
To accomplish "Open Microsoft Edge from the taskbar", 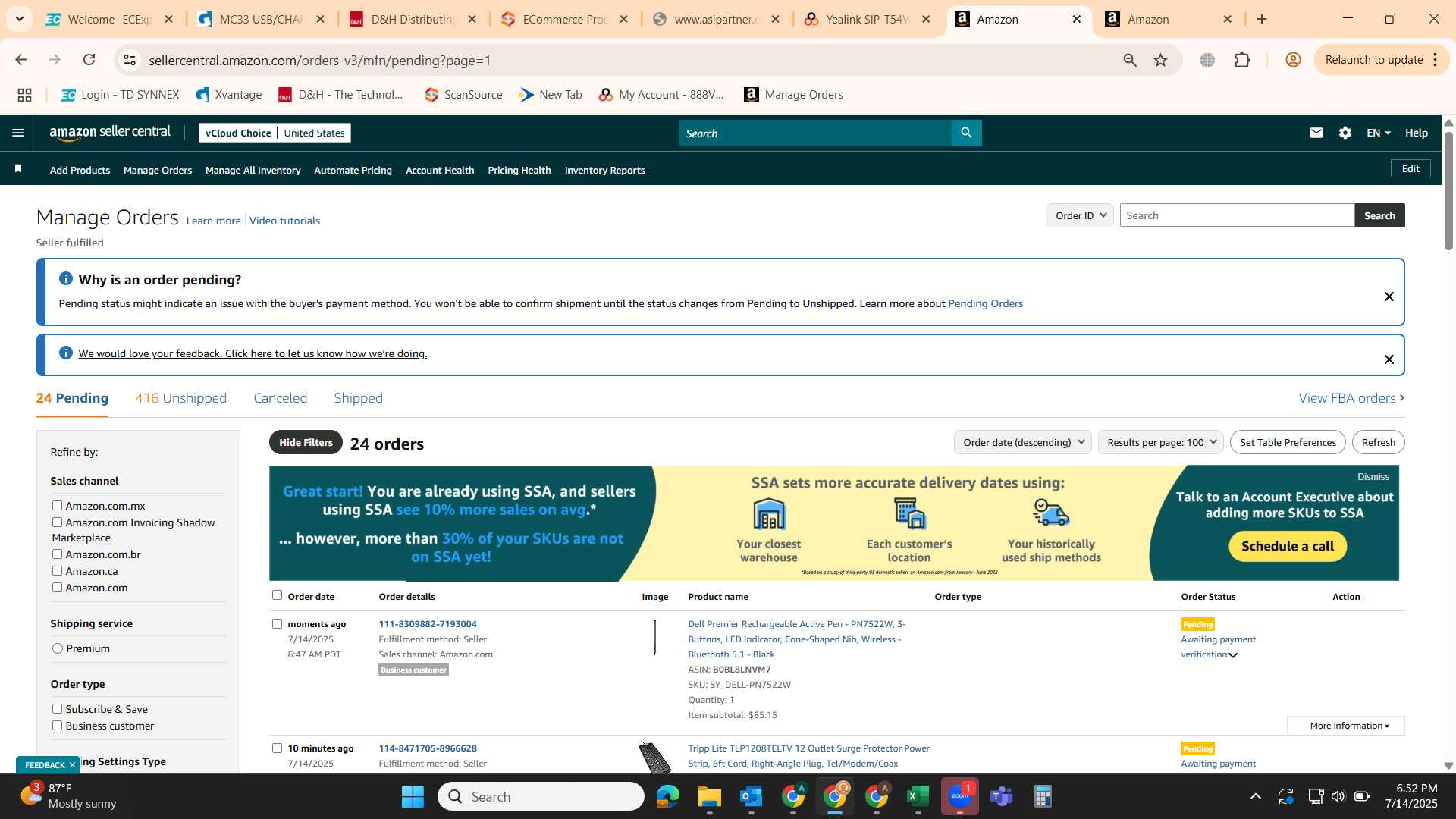I will (667, 796).
